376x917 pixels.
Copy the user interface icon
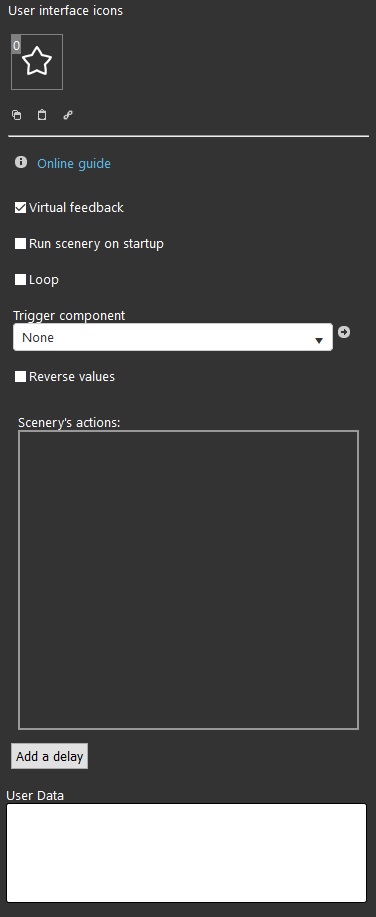[17, 115]
